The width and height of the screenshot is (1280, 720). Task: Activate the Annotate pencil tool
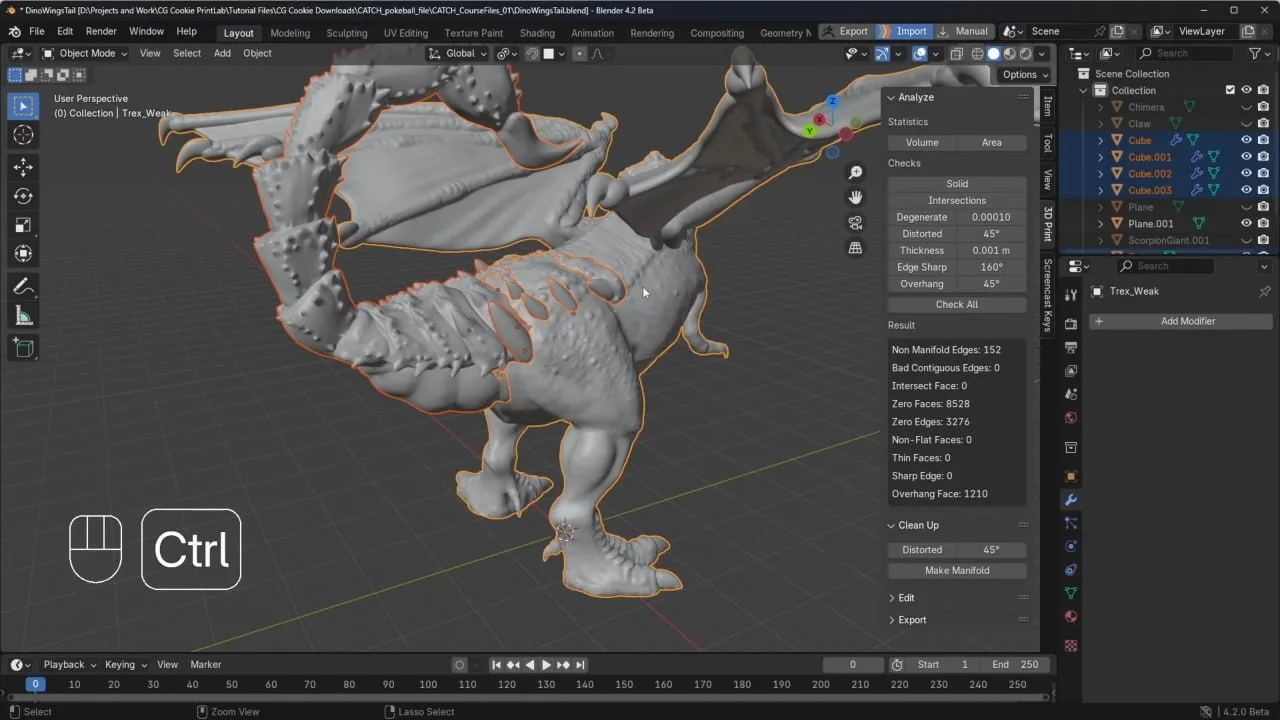pyautogui.click(x=23, y=287)
